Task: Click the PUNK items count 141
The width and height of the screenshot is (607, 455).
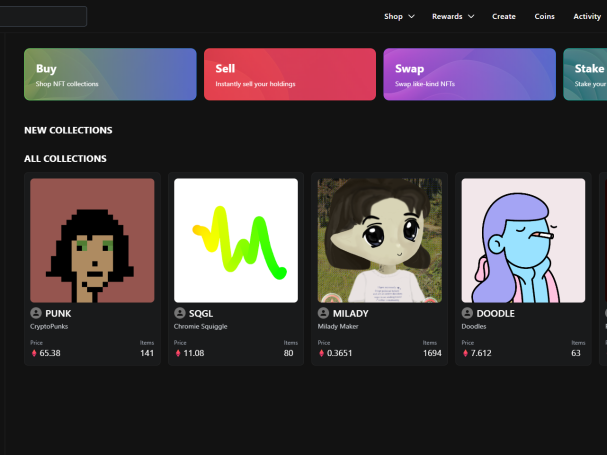Action: [147, 353]
